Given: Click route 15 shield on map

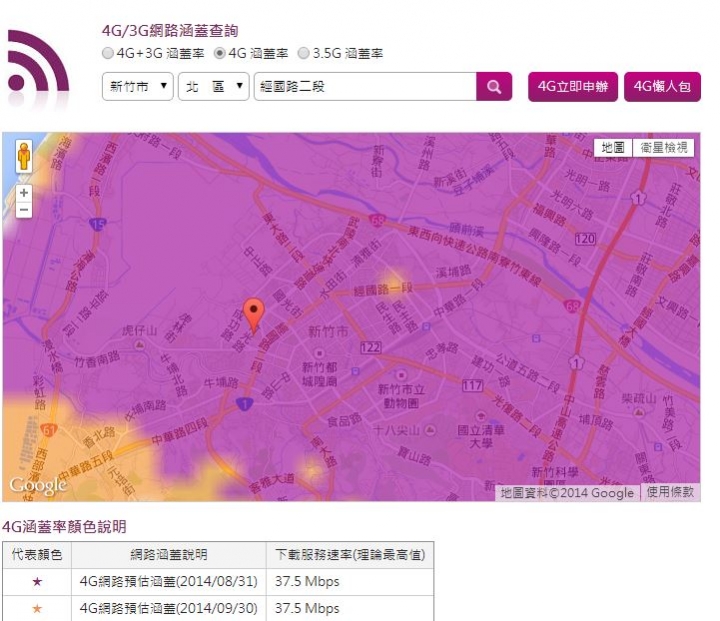Looking at the screenshot, I should (97, 225).
